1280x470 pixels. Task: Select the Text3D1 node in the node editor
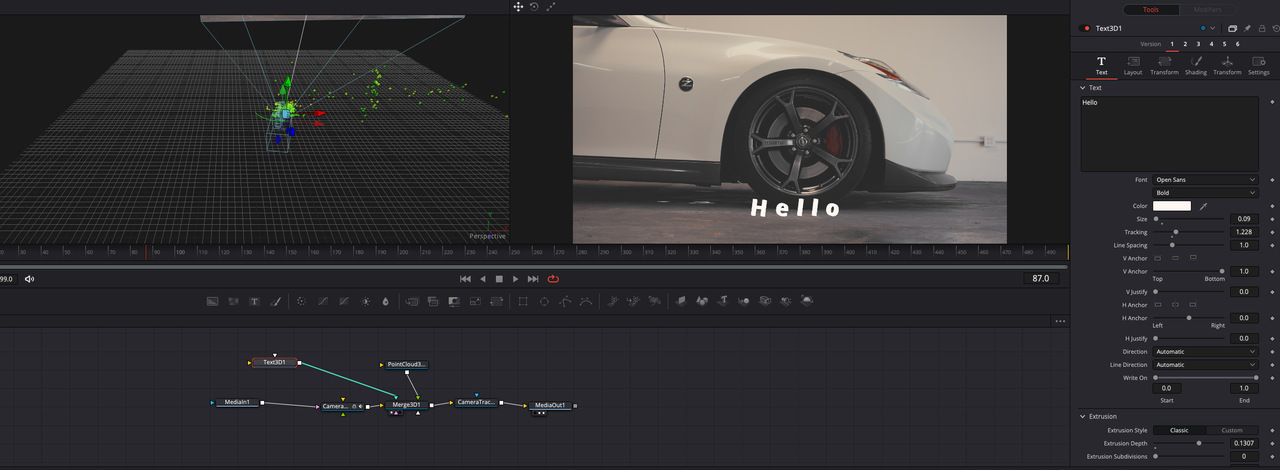click(x=275, y=362)
